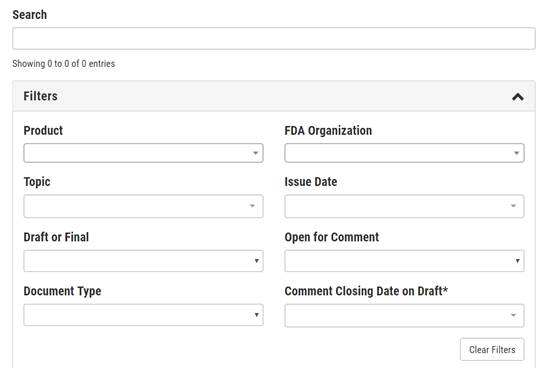Open the FDA Organization dropdown
This screenshot has width=553, height=368.
click(x=404, y=153)
